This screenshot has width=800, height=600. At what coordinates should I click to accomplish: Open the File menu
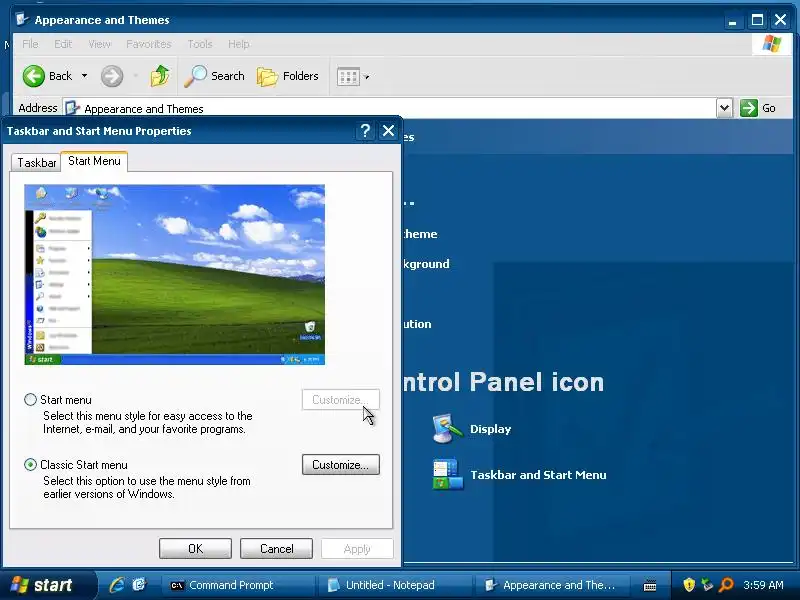30,44
